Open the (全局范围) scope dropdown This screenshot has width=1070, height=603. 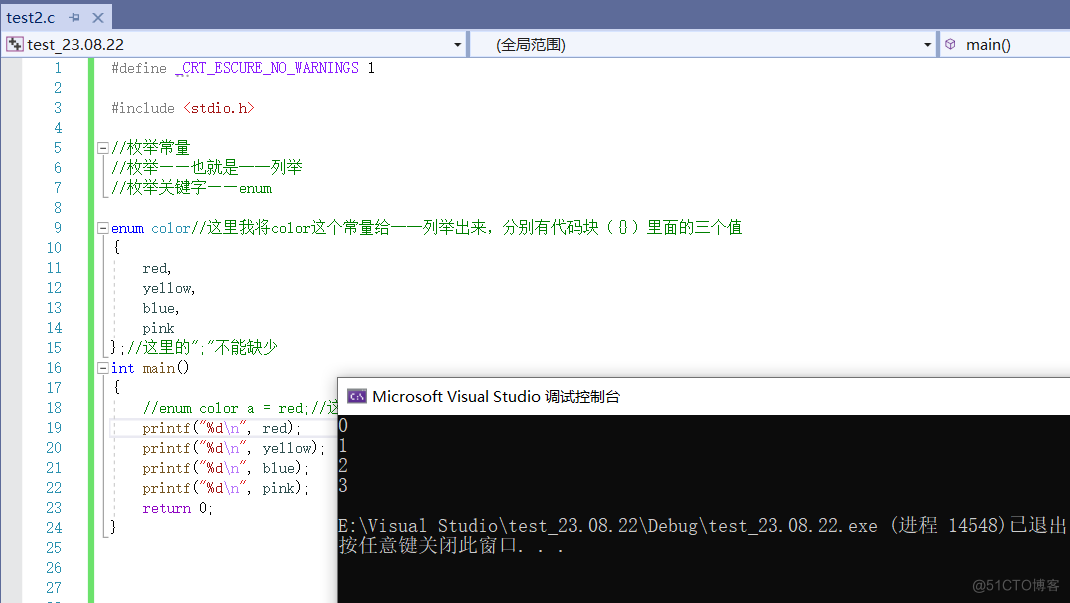pos(927,45)
